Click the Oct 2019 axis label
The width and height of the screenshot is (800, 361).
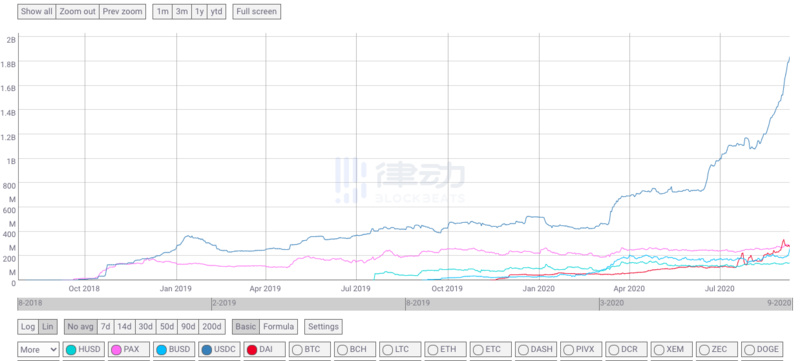(x=448, y=289)
